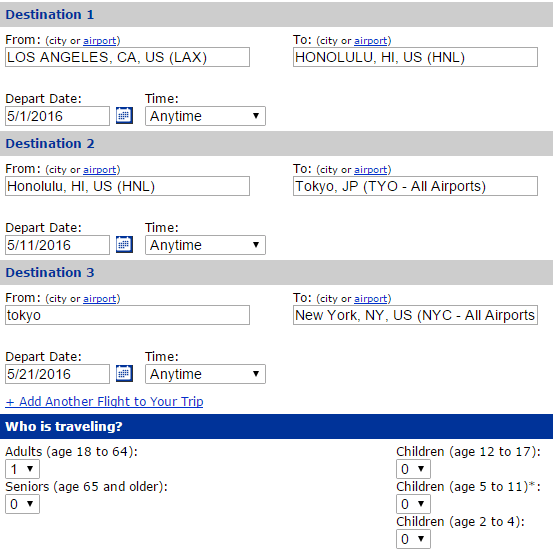Expand Destination 1 Time dropdown

205,116
